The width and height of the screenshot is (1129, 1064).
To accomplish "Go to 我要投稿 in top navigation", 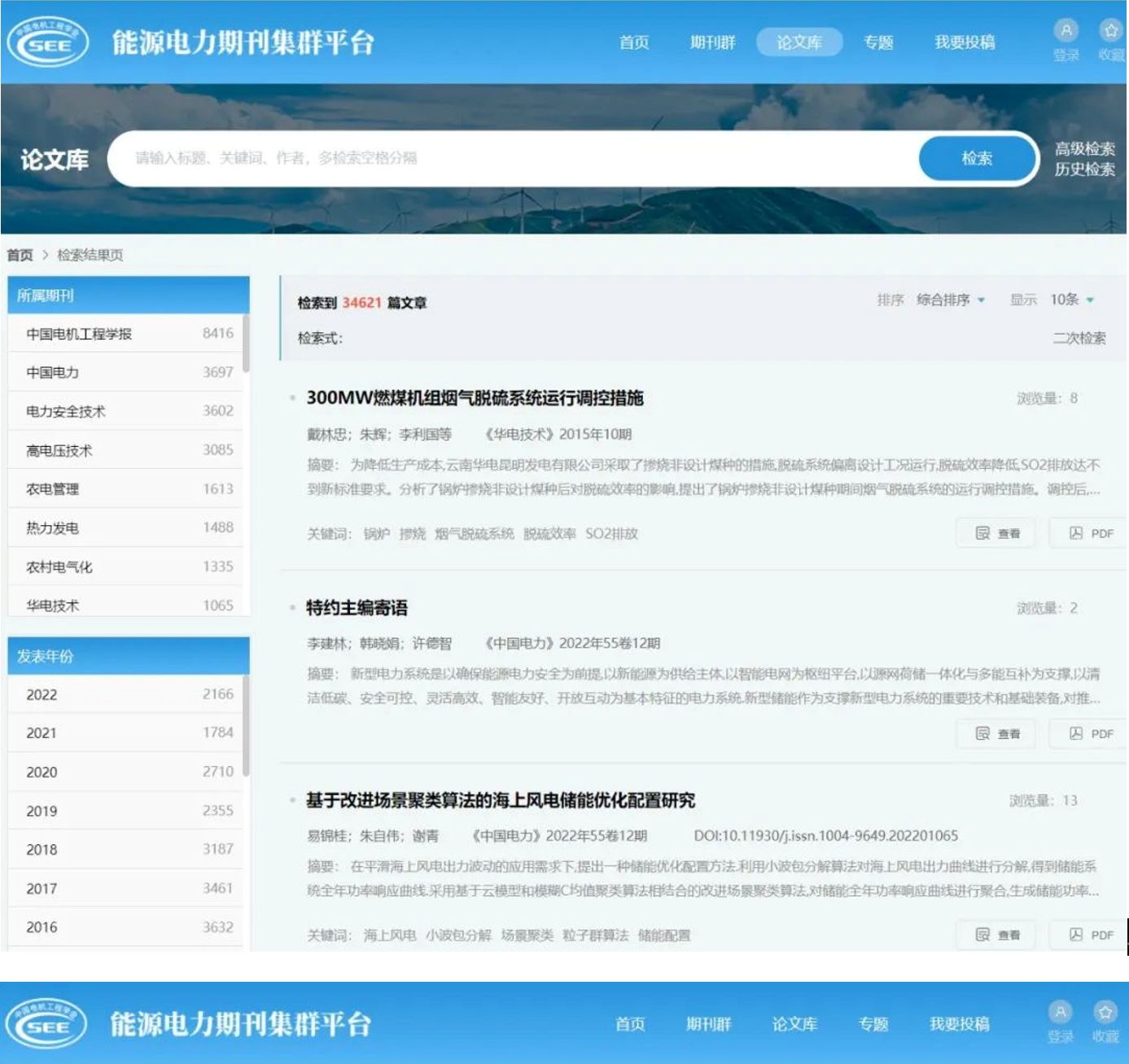I will coord(965,42).
